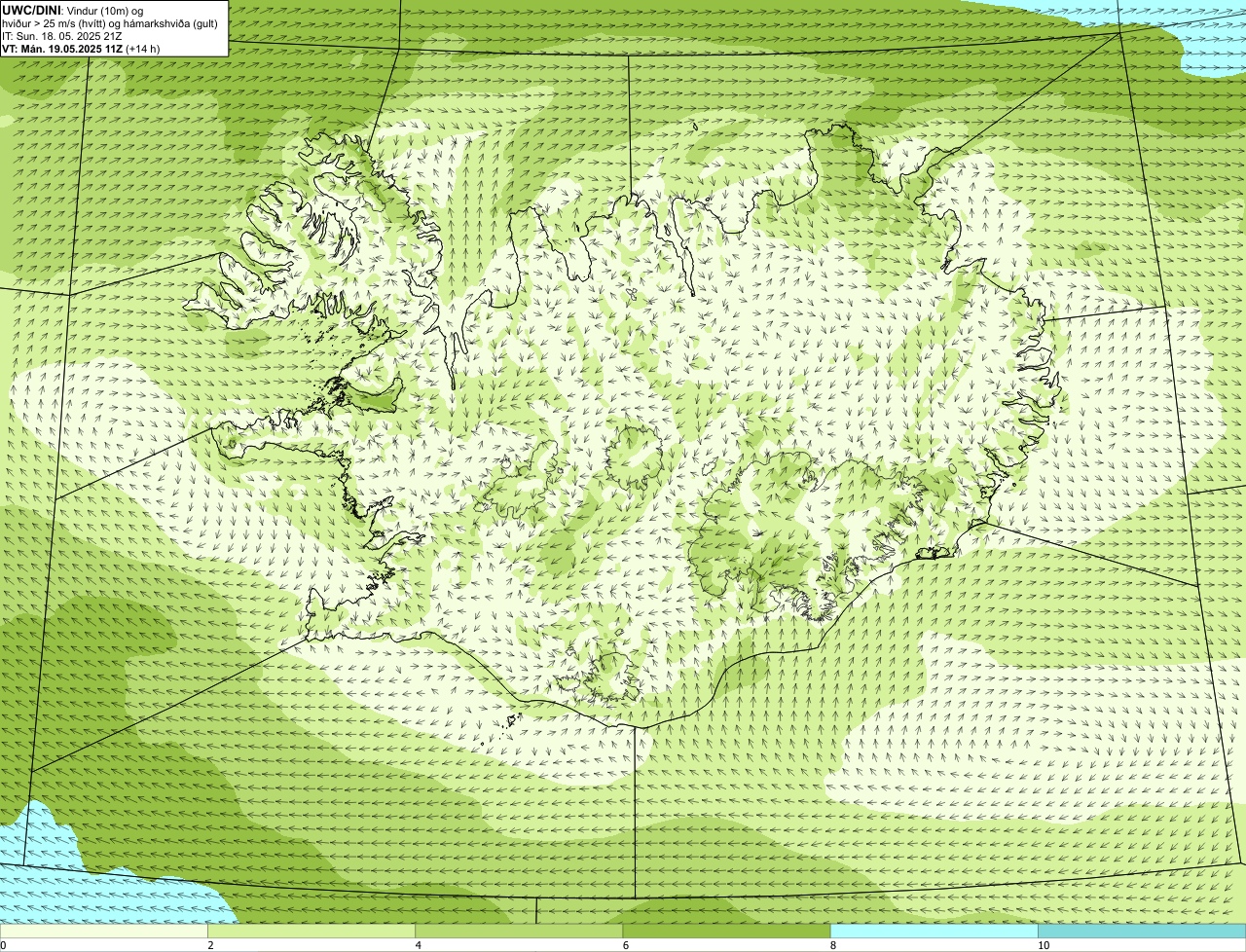Click the "hviður > 25 m/s (hvítt)" description line
This screenshot has width=1246, height=952.
(110, 23)
